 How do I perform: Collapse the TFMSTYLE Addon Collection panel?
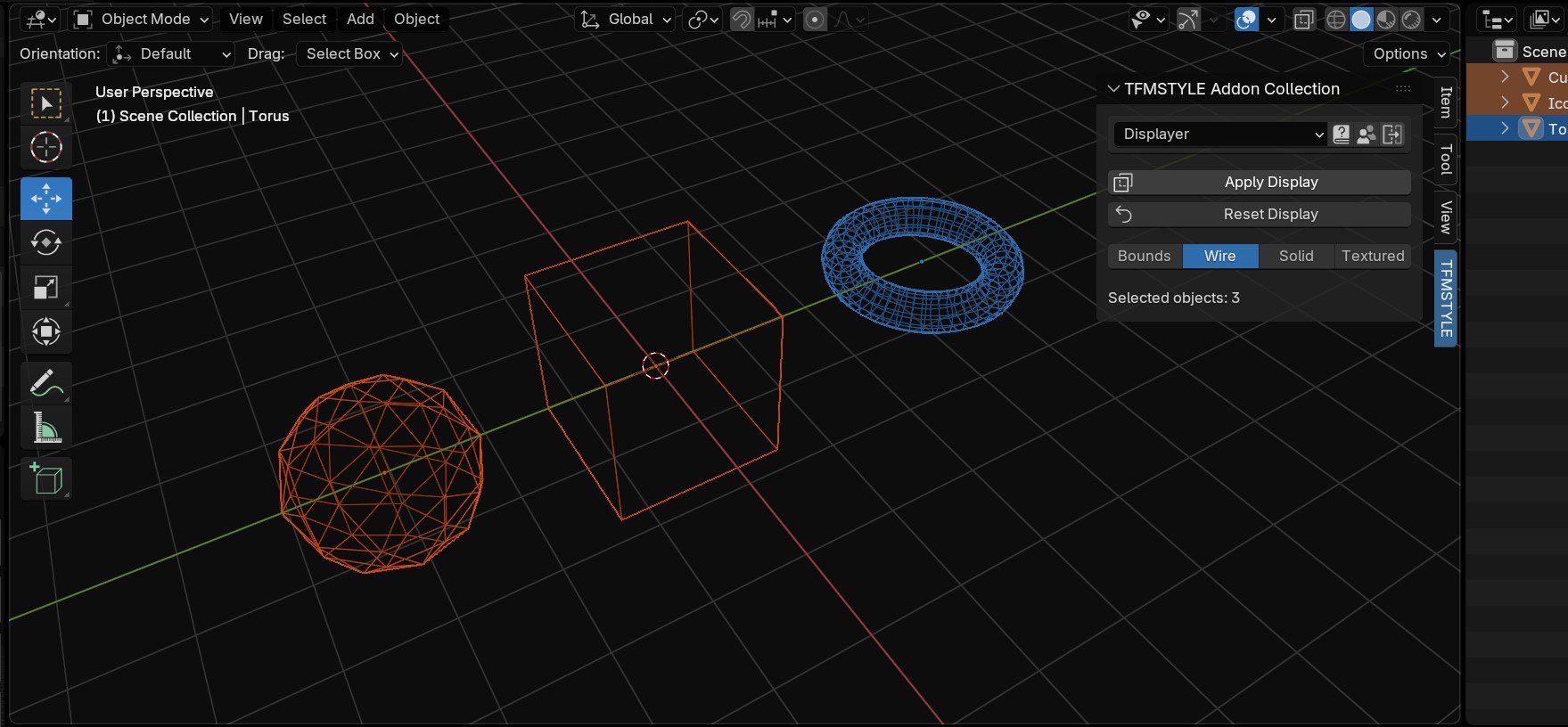pyautogui.click(x=1113, y=89)
